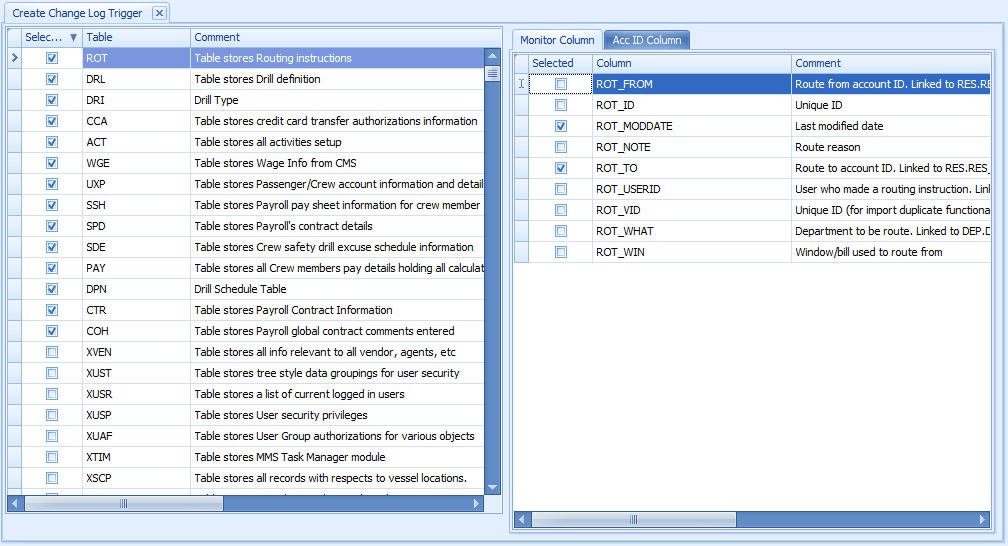Screen dimensions: 1008x546
Task: Uncheck the DRL table checkbox
Action: (52, 79)
